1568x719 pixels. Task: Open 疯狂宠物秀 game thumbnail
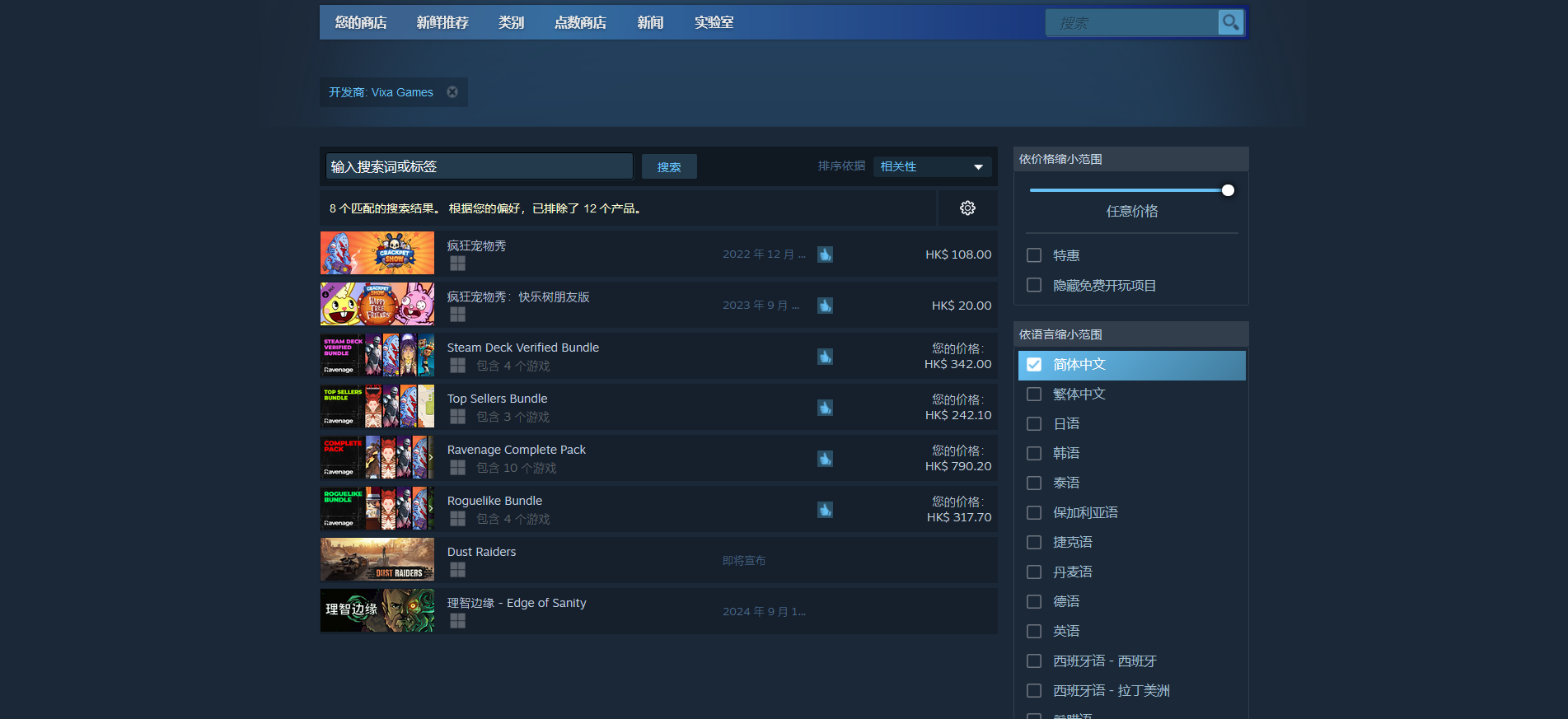click(x=377, y=253)
